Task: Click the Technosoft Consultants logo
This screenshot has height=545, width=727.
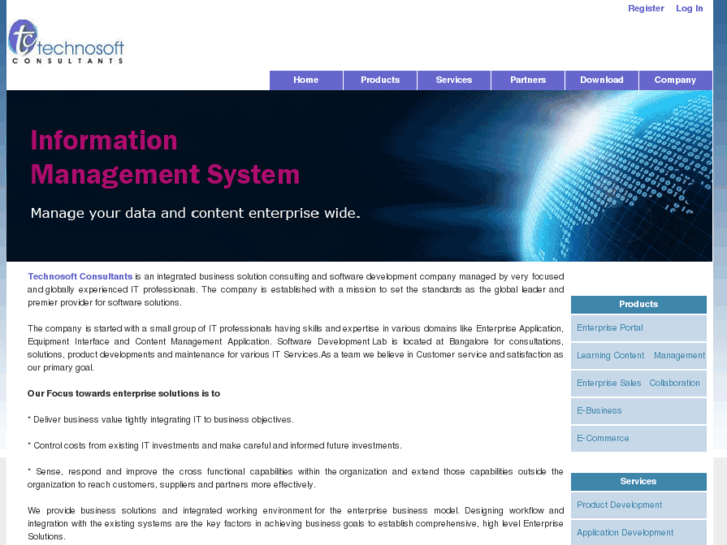Action: [66, 42]
